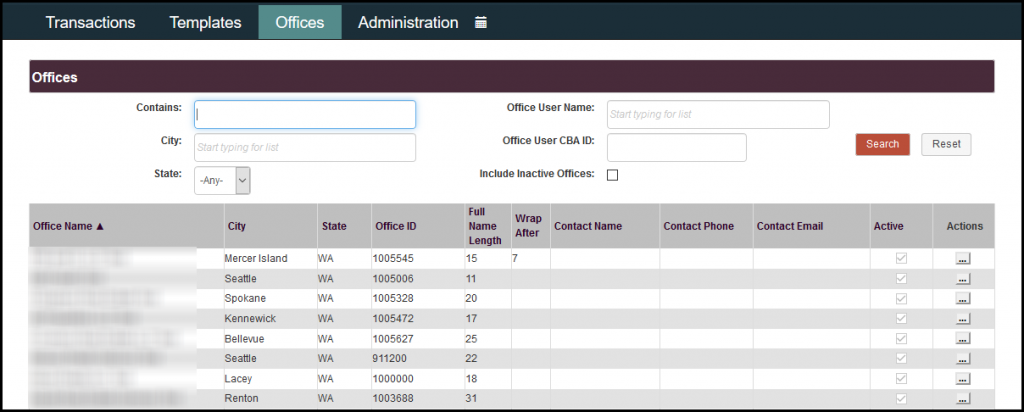Sort by City column header
Image resolution: width=1024 pixels, height=412 pixels.
(236, 226)
